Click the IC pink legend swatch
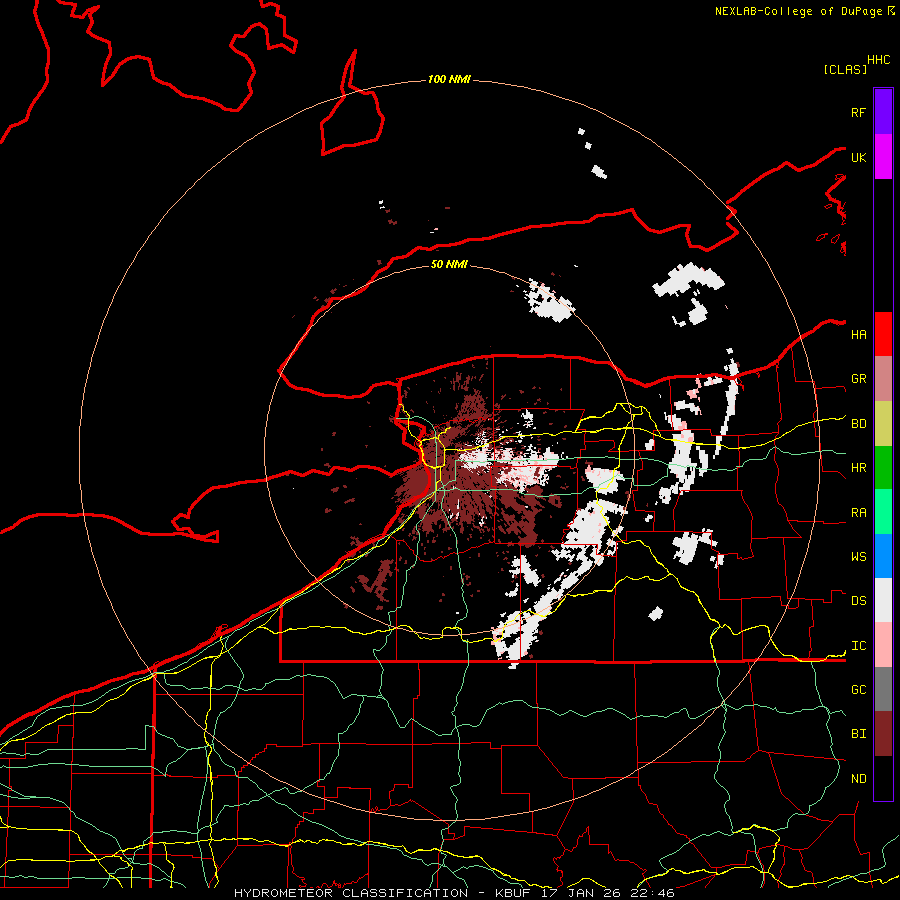The height and width of the screenshot is (900, 900). [x=883, y=645]
